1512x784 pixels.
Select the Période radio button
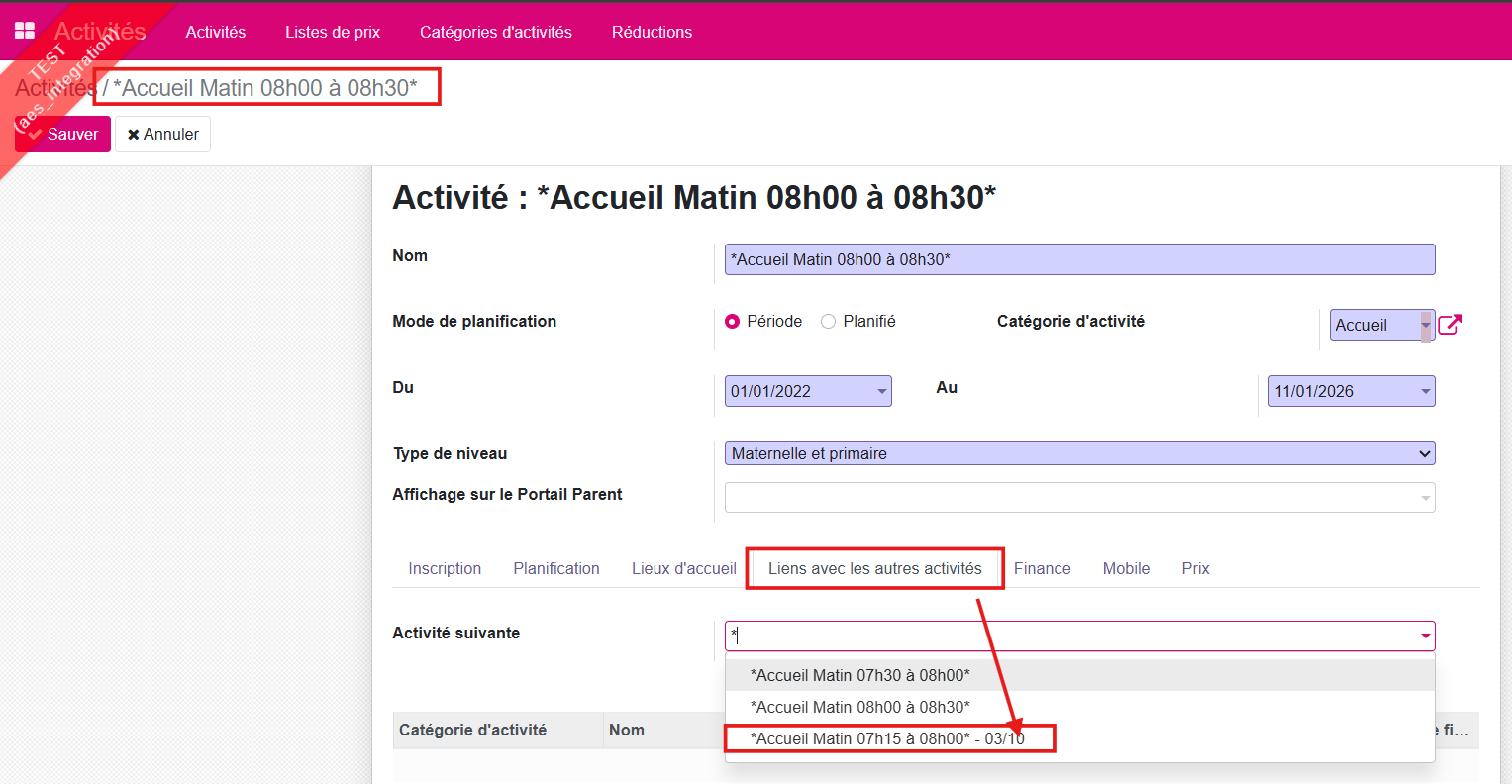733,322
